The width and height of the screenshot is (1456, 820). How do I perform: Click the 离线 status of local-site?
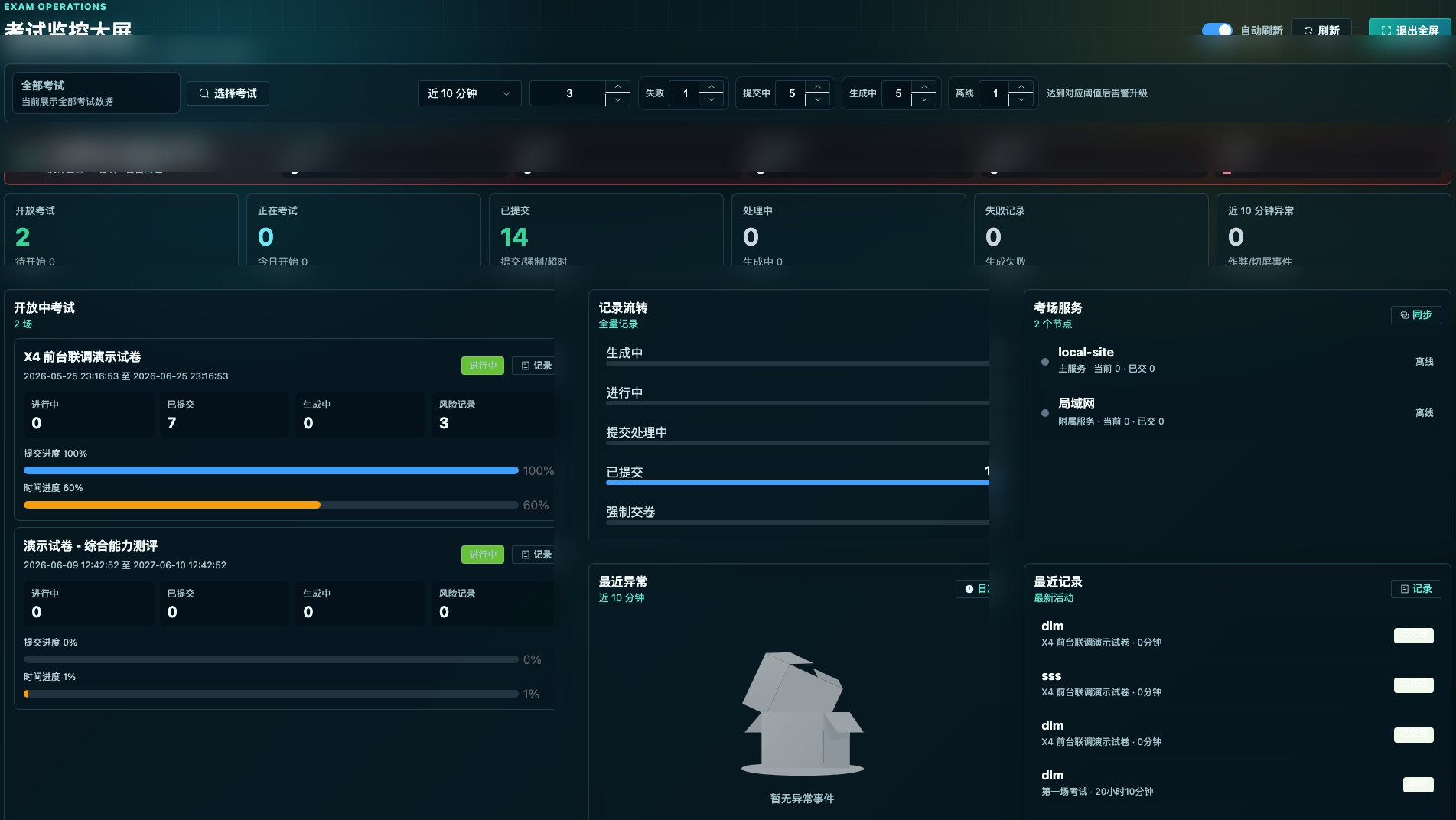(1424, 362)
